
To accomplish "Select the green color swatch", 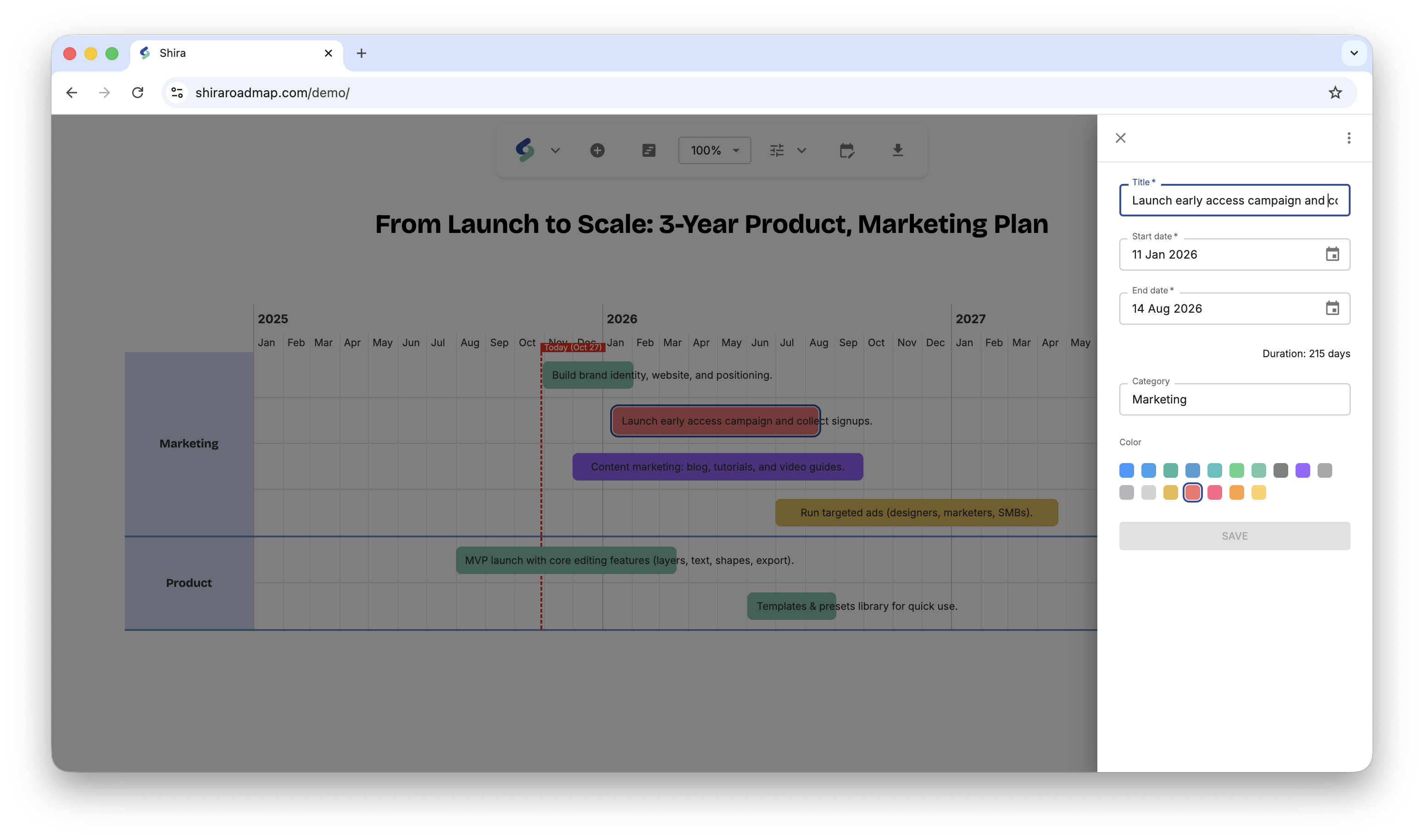I will (1236, 470).
